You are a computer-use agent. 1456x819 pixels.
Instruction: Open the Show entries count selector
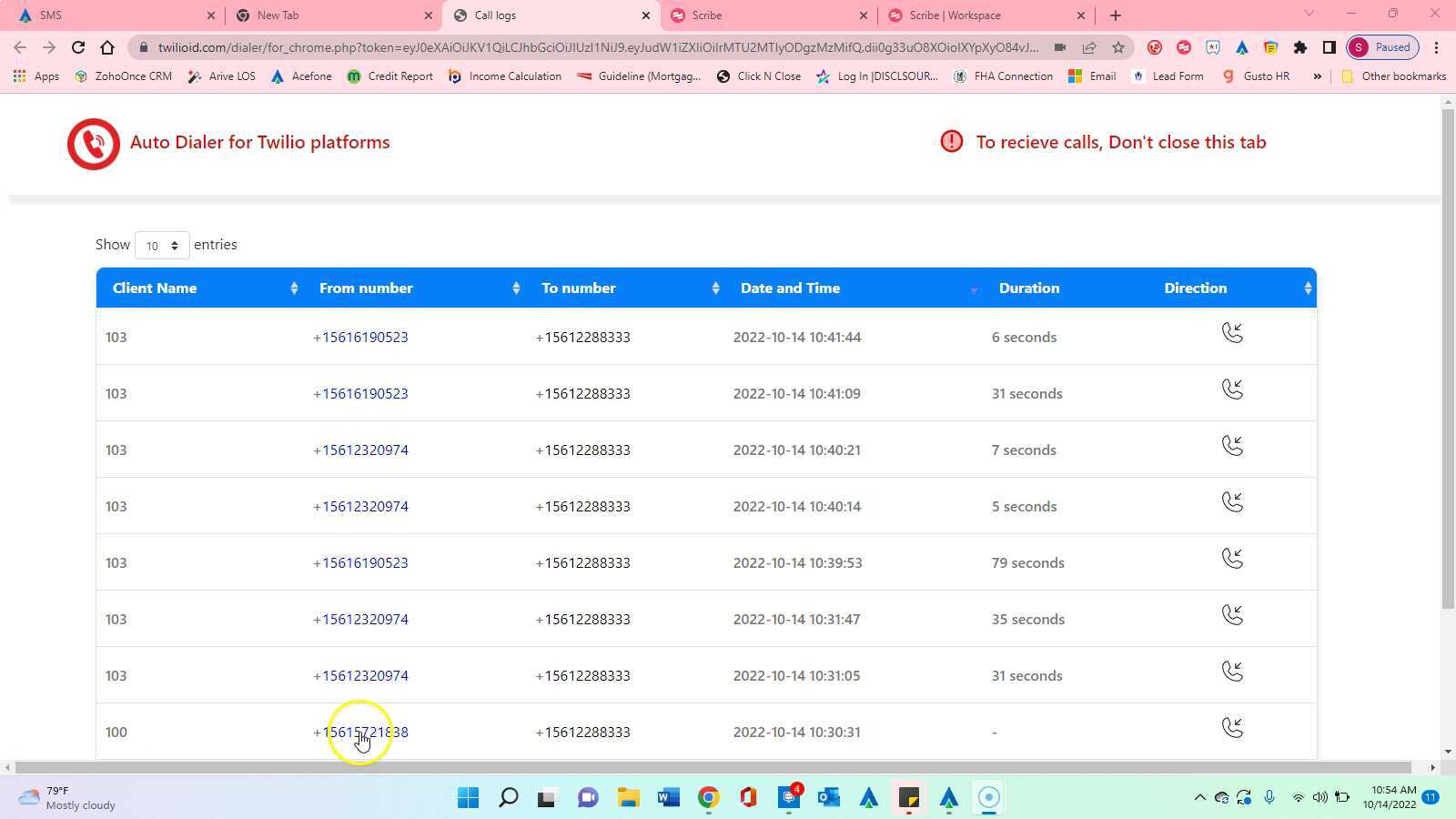[x=161, y=245]
